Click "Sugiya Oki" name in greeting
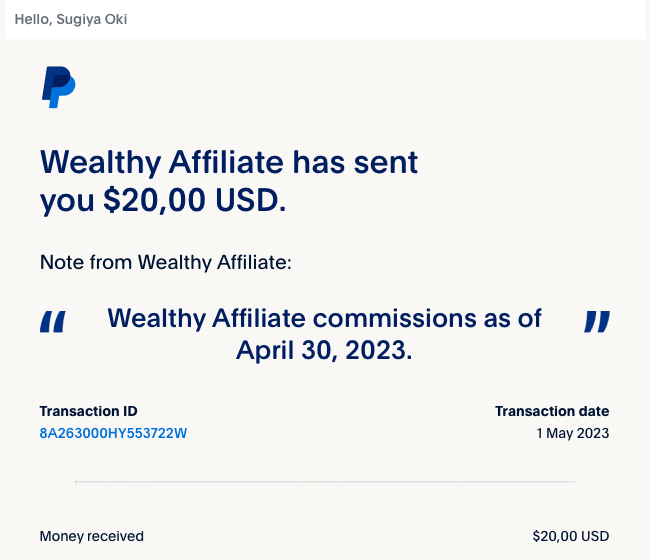 (x=92, y=19)
